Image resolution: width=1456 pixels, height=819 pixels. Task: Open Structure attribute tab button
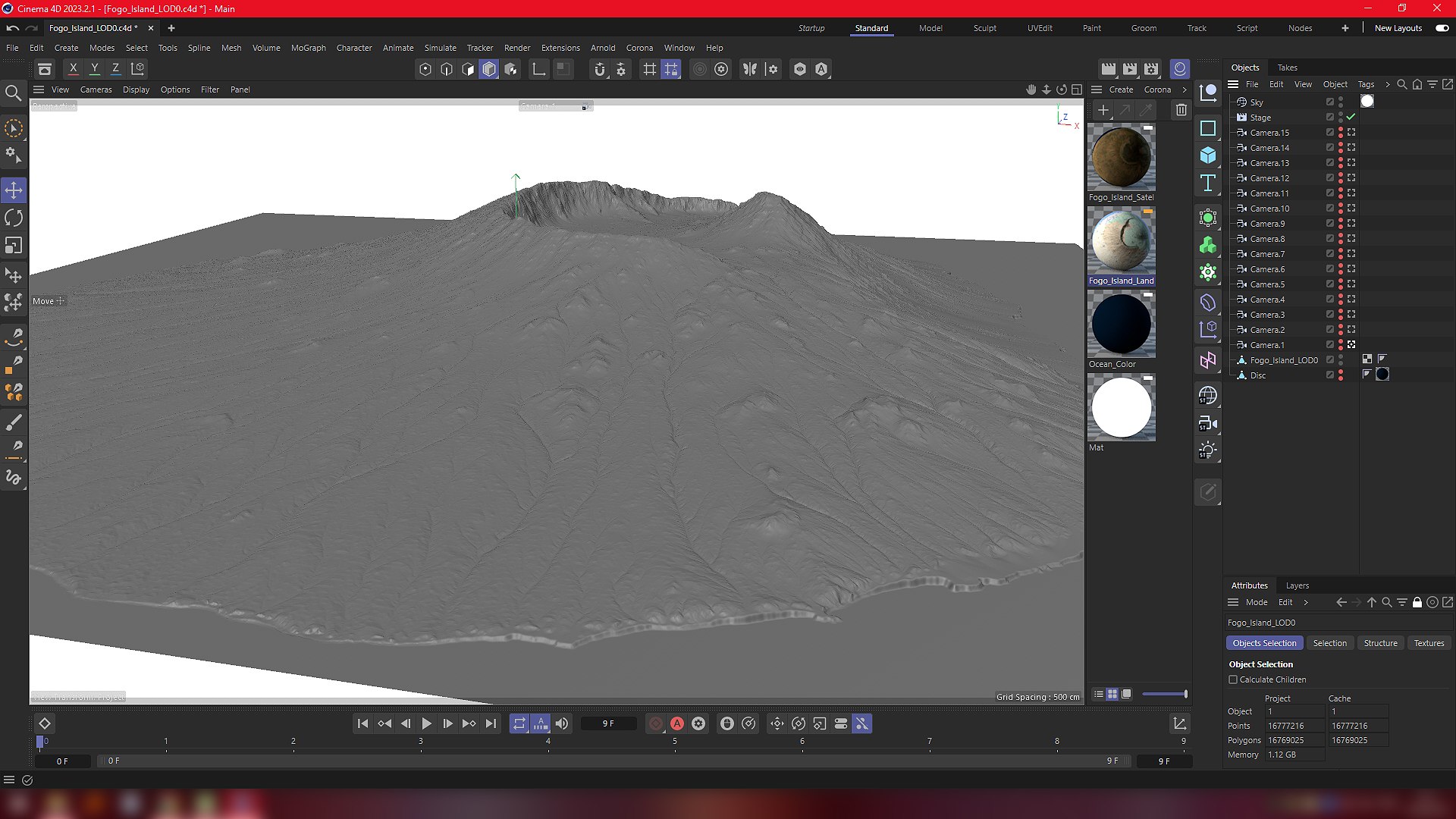(1380, 643)
